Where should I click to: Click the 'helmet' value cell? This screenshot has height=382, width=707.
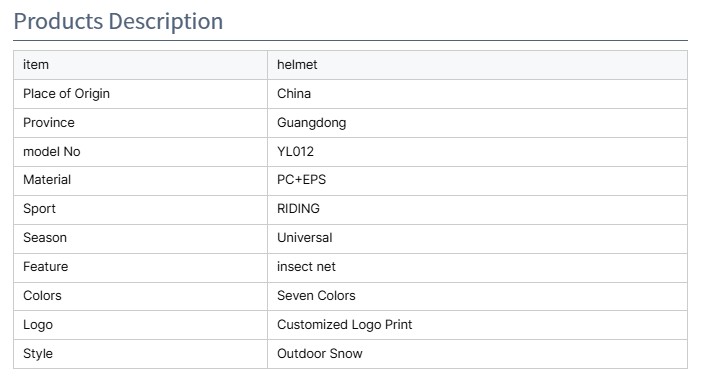tap(477, 65)
